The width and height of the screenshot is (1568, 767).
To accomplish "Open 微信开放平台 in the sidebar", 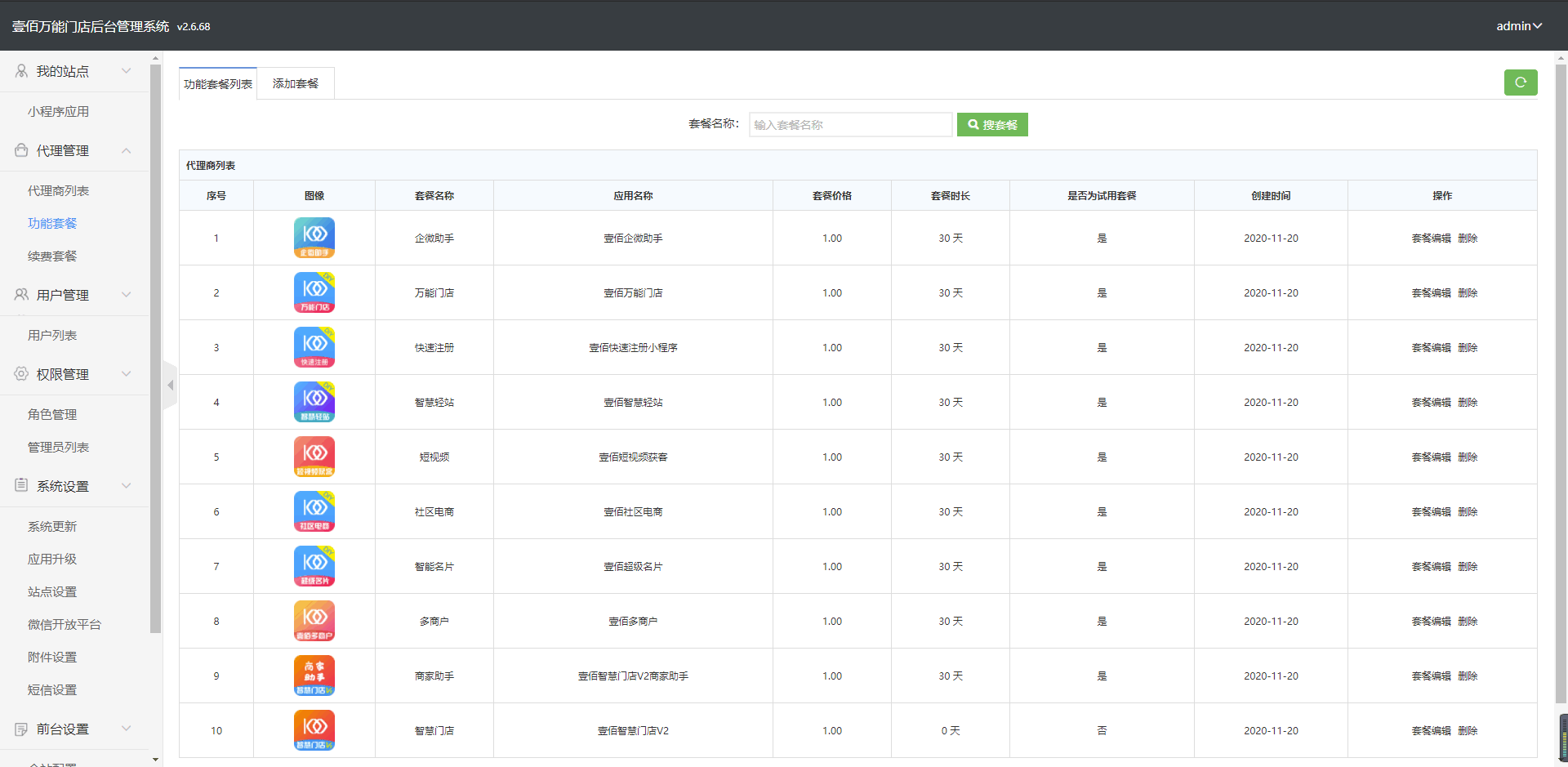I will click(65, 624).
